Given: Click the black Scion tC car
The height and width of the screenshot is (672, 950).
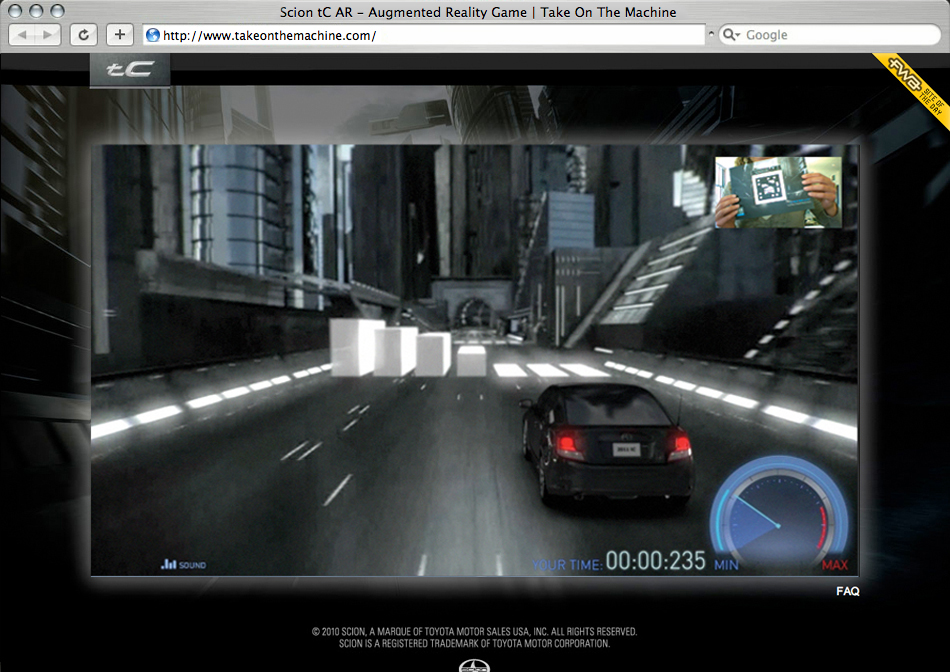Looking at the screenshot, I should click(x=606, y=440).
